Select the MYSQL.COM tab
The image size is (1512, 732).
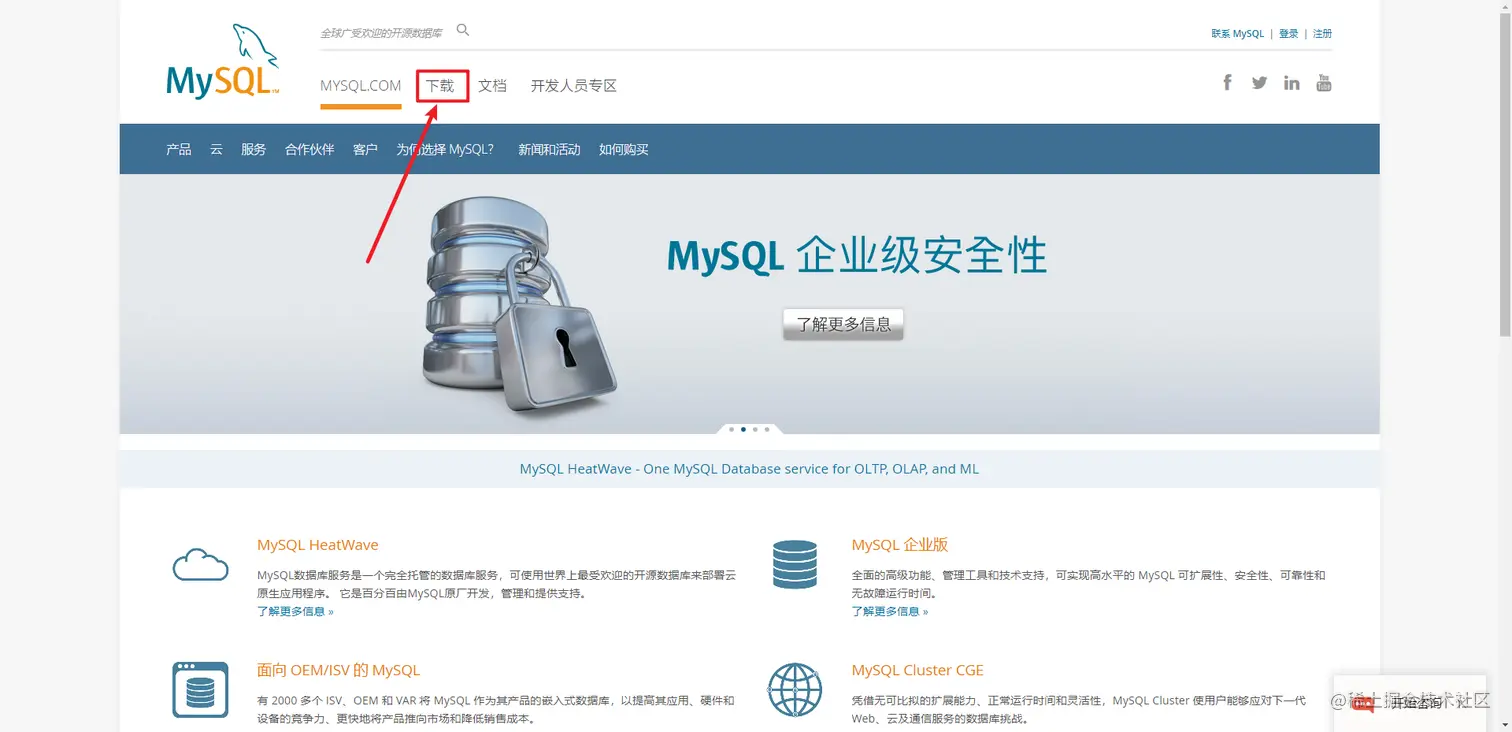360,86
